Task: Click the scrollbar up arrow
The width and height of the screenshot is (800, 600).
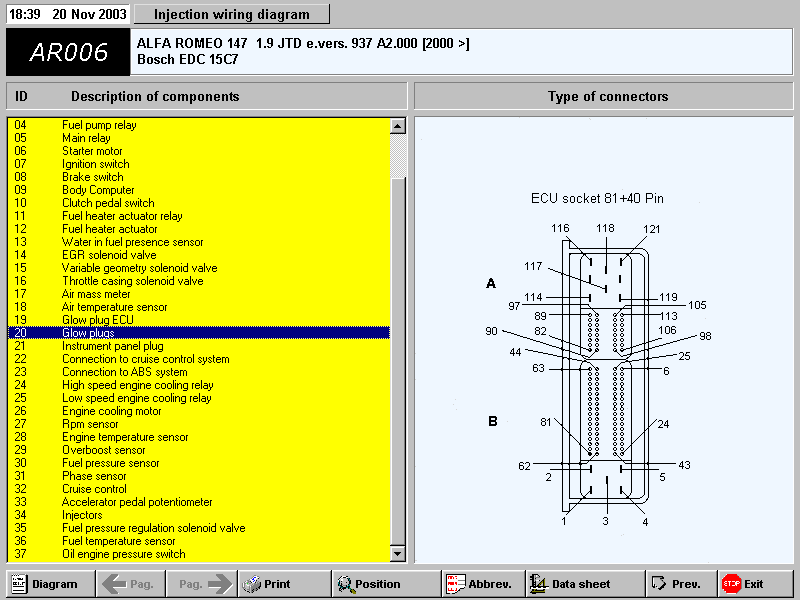Action: pyautogui.click(x=397, y=126)
